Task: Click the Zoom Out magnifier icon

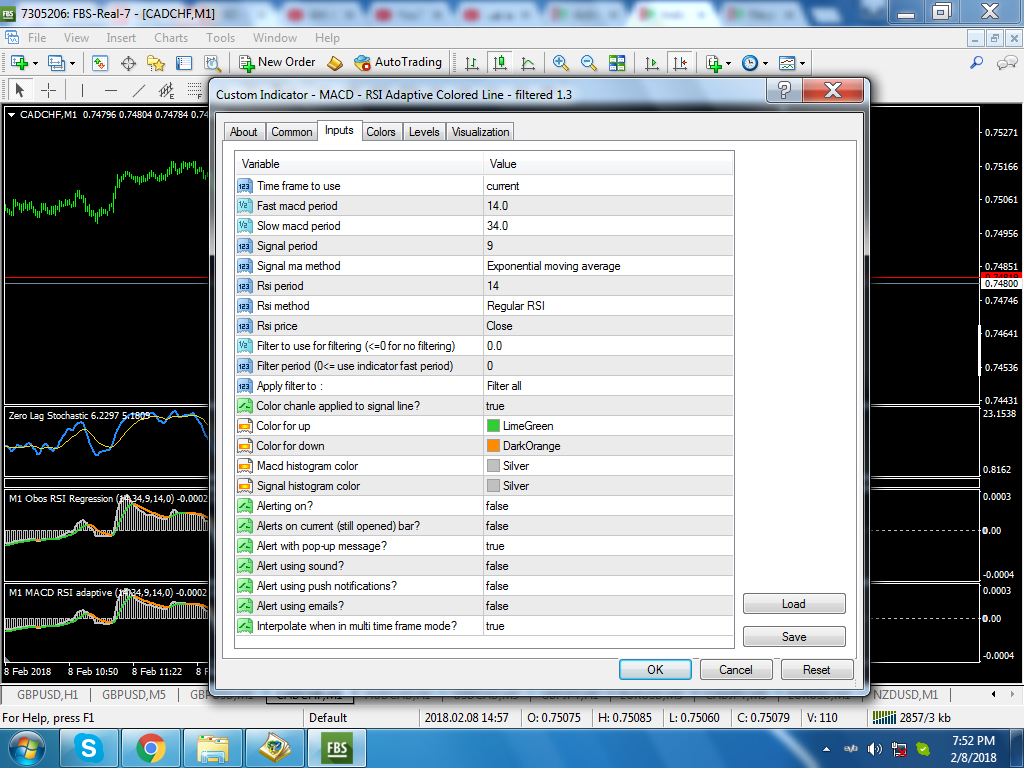Action: click(x=588, y=63)
